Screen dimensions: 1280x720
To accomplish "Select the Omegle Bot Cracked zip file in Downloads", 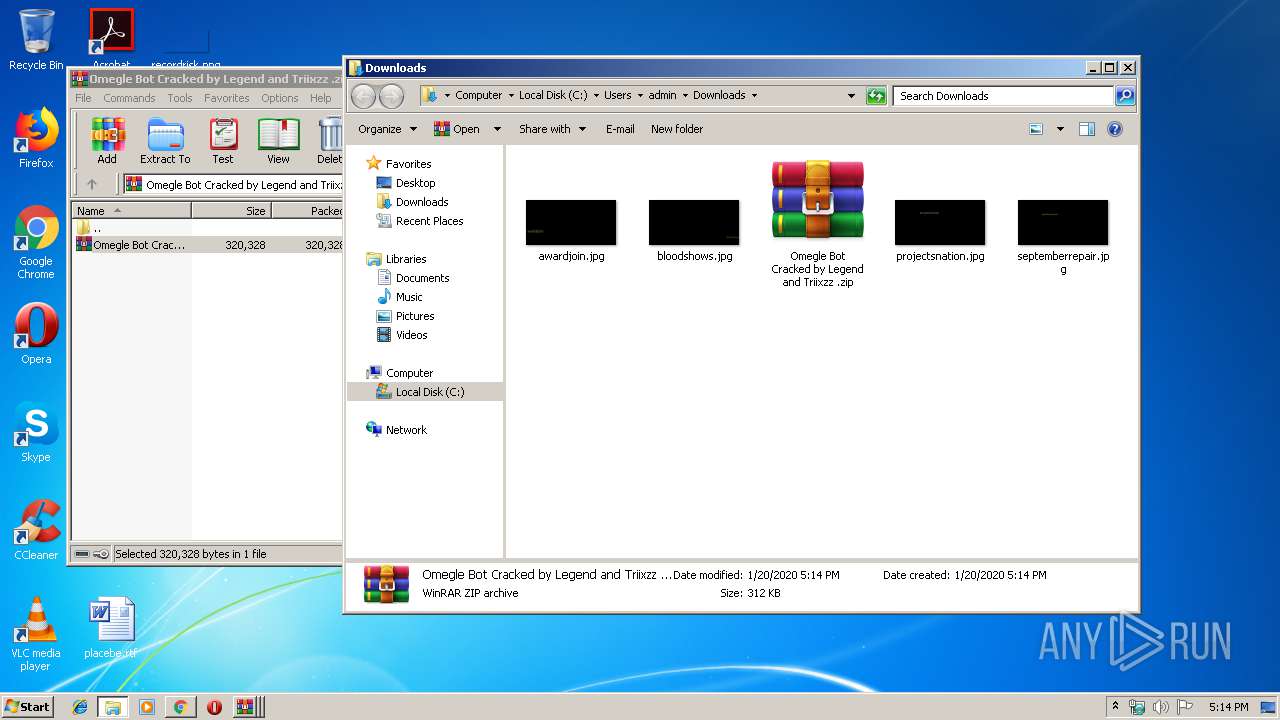I will [x=817, y=223].
